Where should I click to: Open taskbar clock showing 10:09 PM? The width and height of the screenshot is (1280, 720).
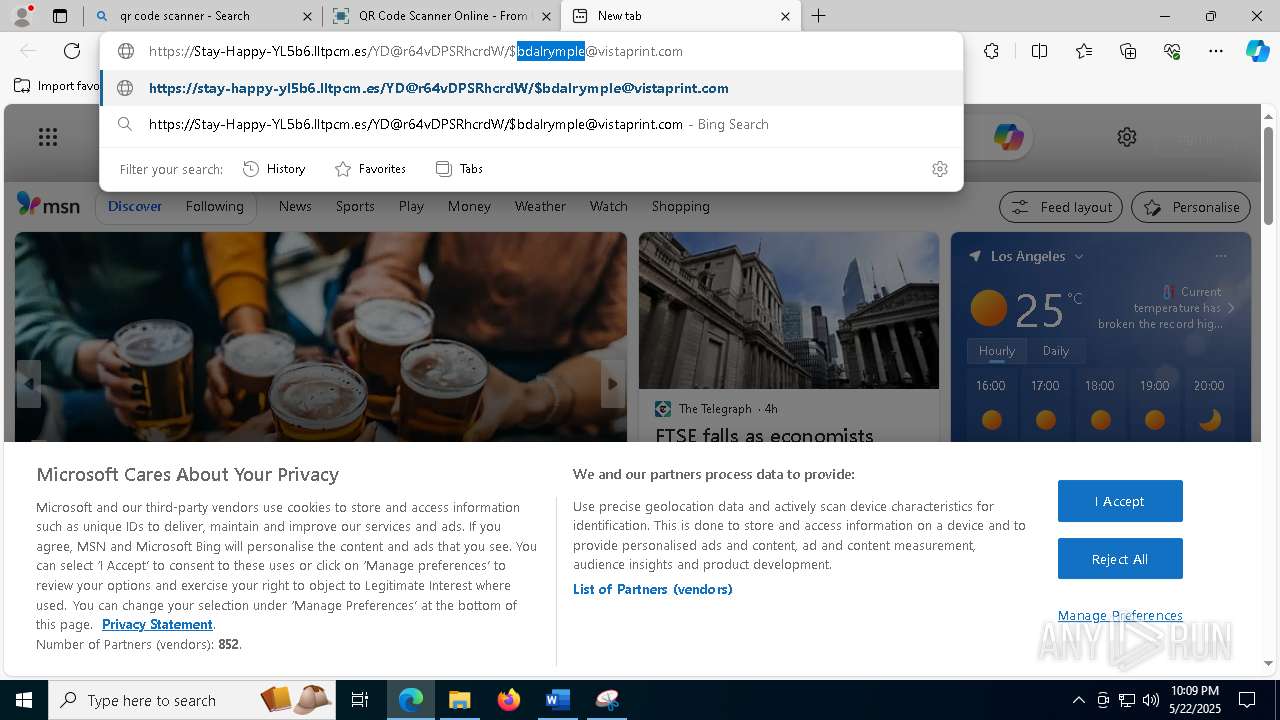pos(1194,700)
